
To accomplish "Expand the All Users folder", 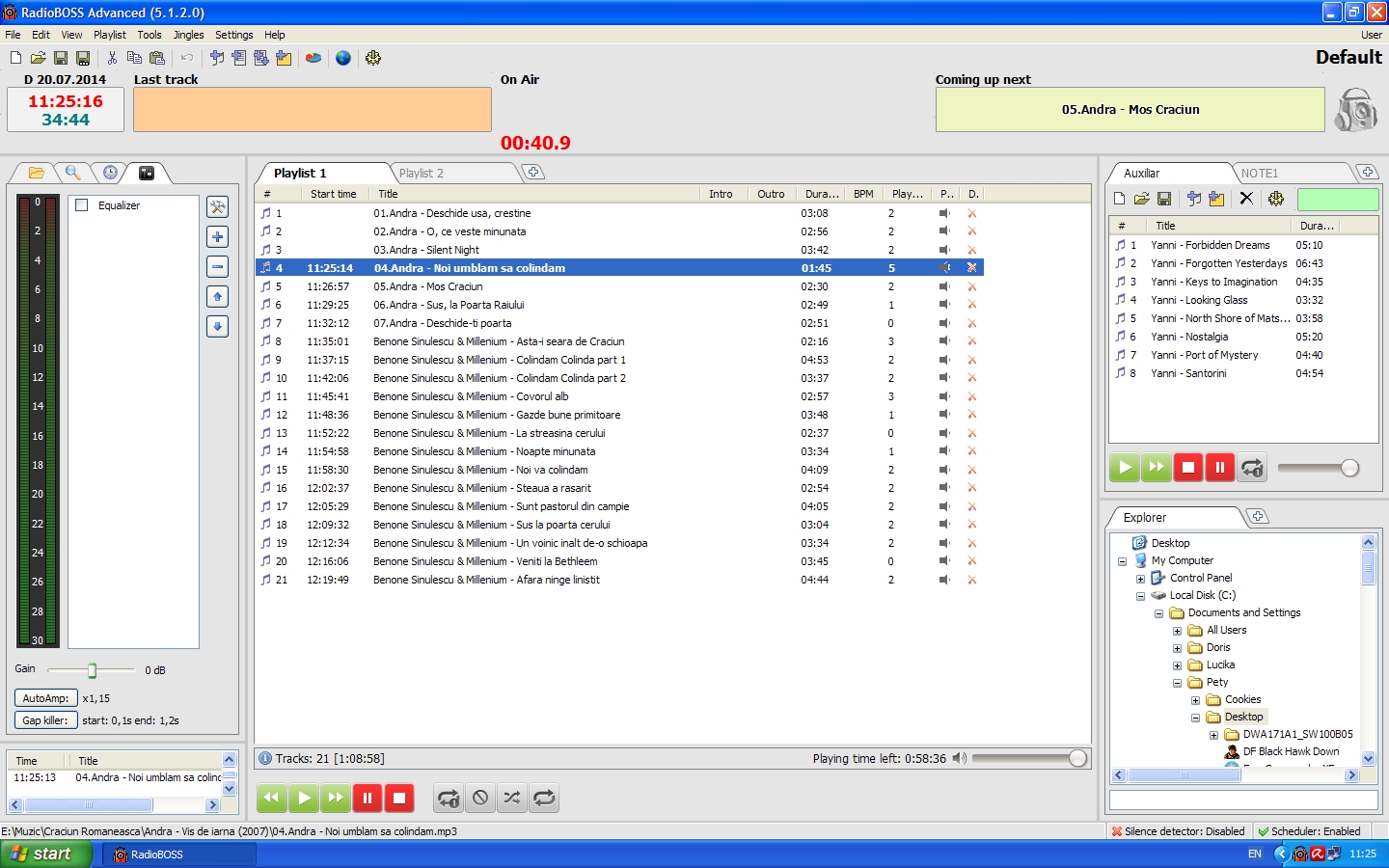I will click(x=1177, y=631).
